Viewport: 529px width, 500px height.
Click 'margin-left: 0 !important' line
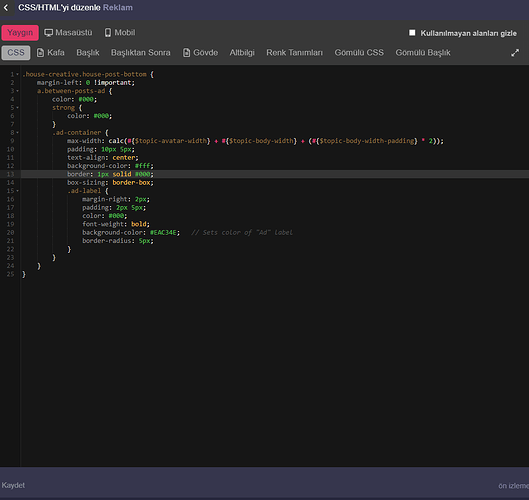(x=86, y=83)
